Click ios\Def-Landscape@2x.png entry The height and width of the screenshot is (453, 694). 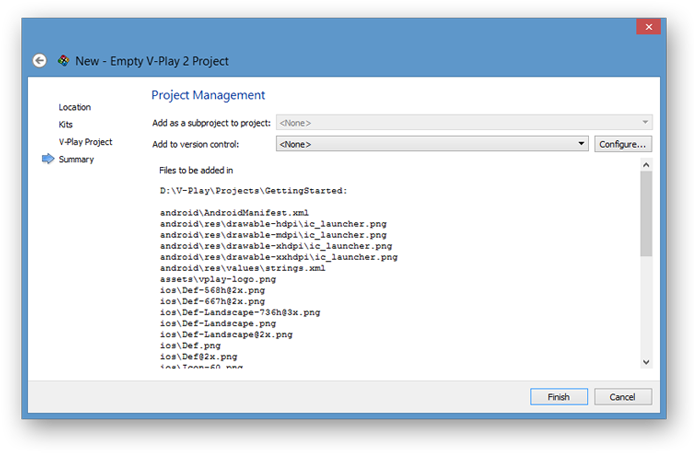(x=226, y=335)
